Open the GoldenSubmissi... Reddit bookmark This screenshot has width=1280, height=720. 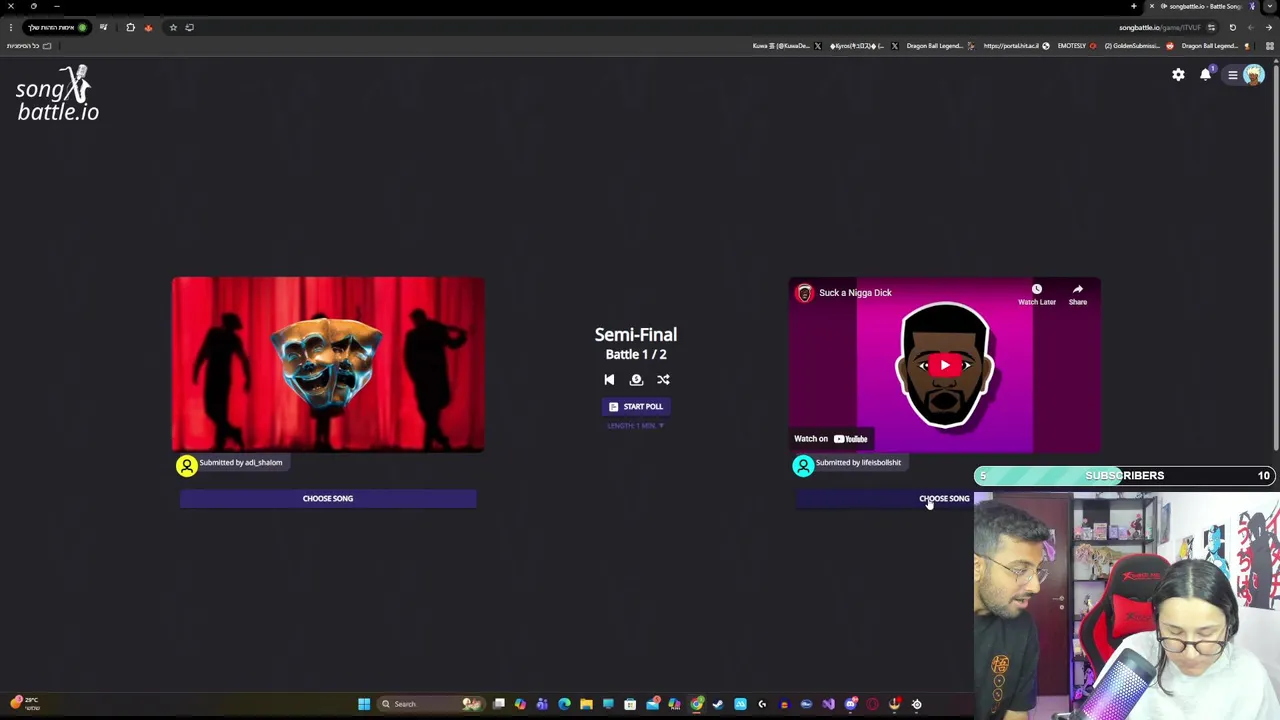point(1139,46)
